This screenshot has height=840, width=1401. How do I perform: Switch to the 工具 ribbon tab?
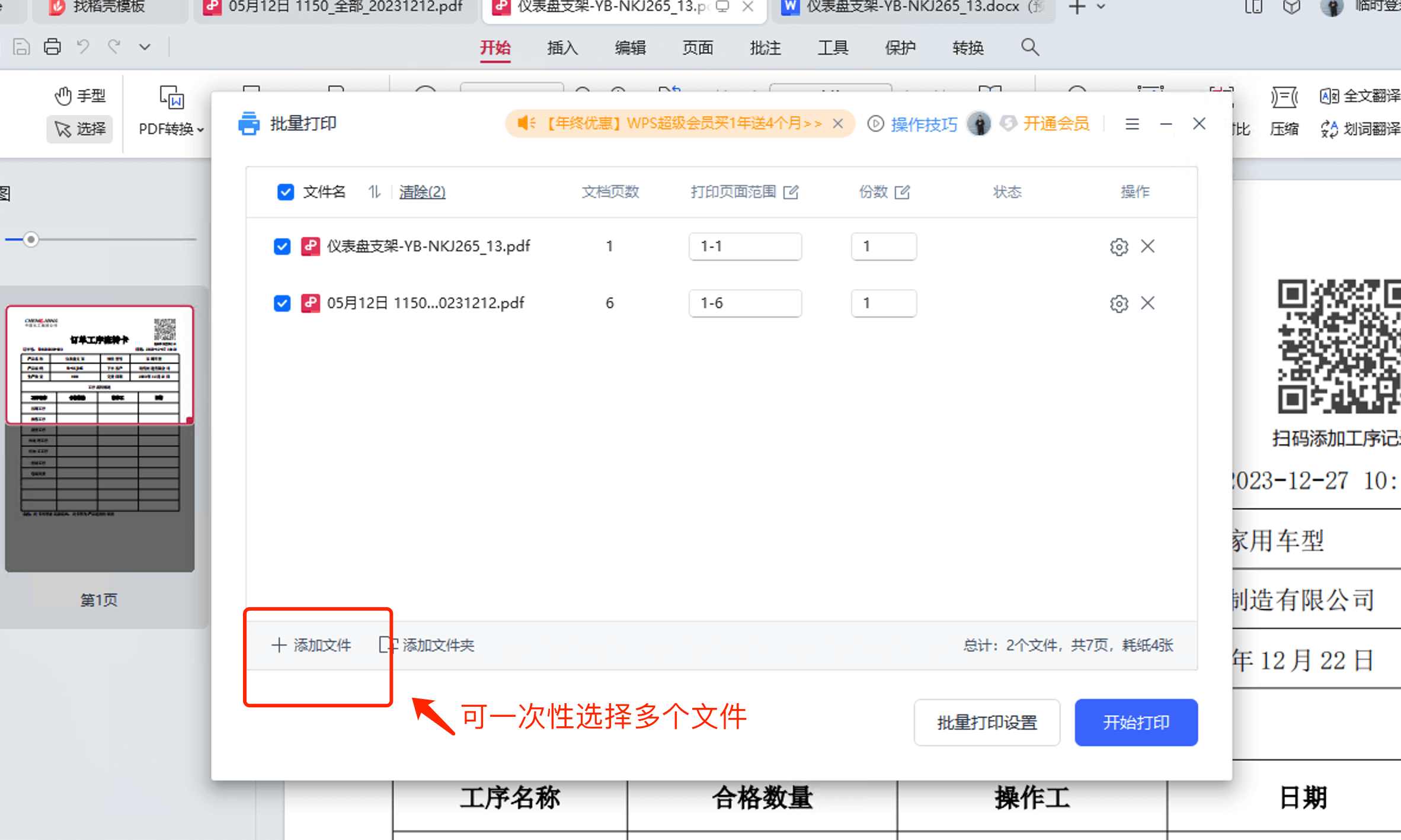click(x=833, y=47)
